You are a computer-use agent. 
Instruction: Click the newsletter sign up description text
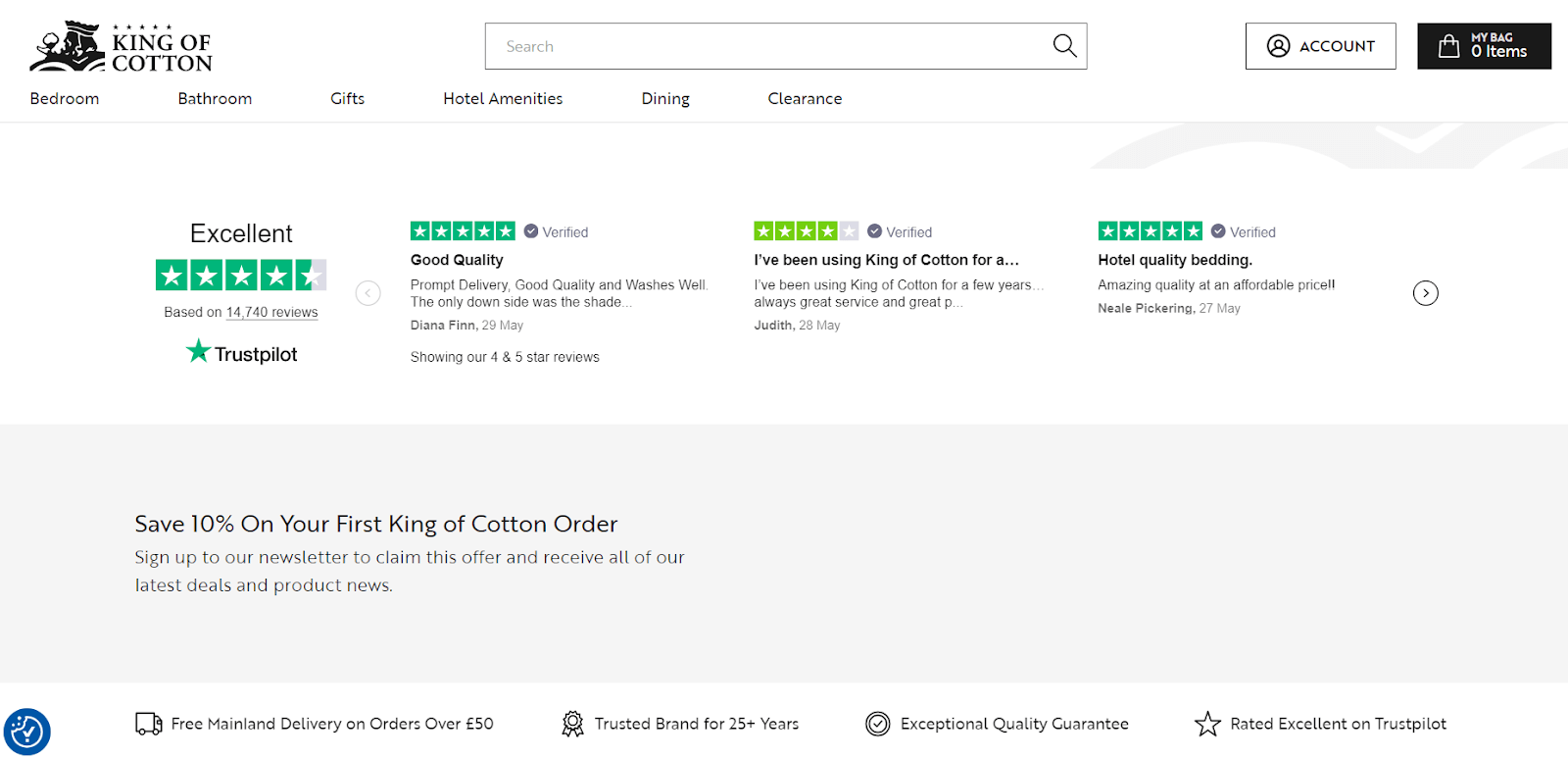click(x=410, y=571)
